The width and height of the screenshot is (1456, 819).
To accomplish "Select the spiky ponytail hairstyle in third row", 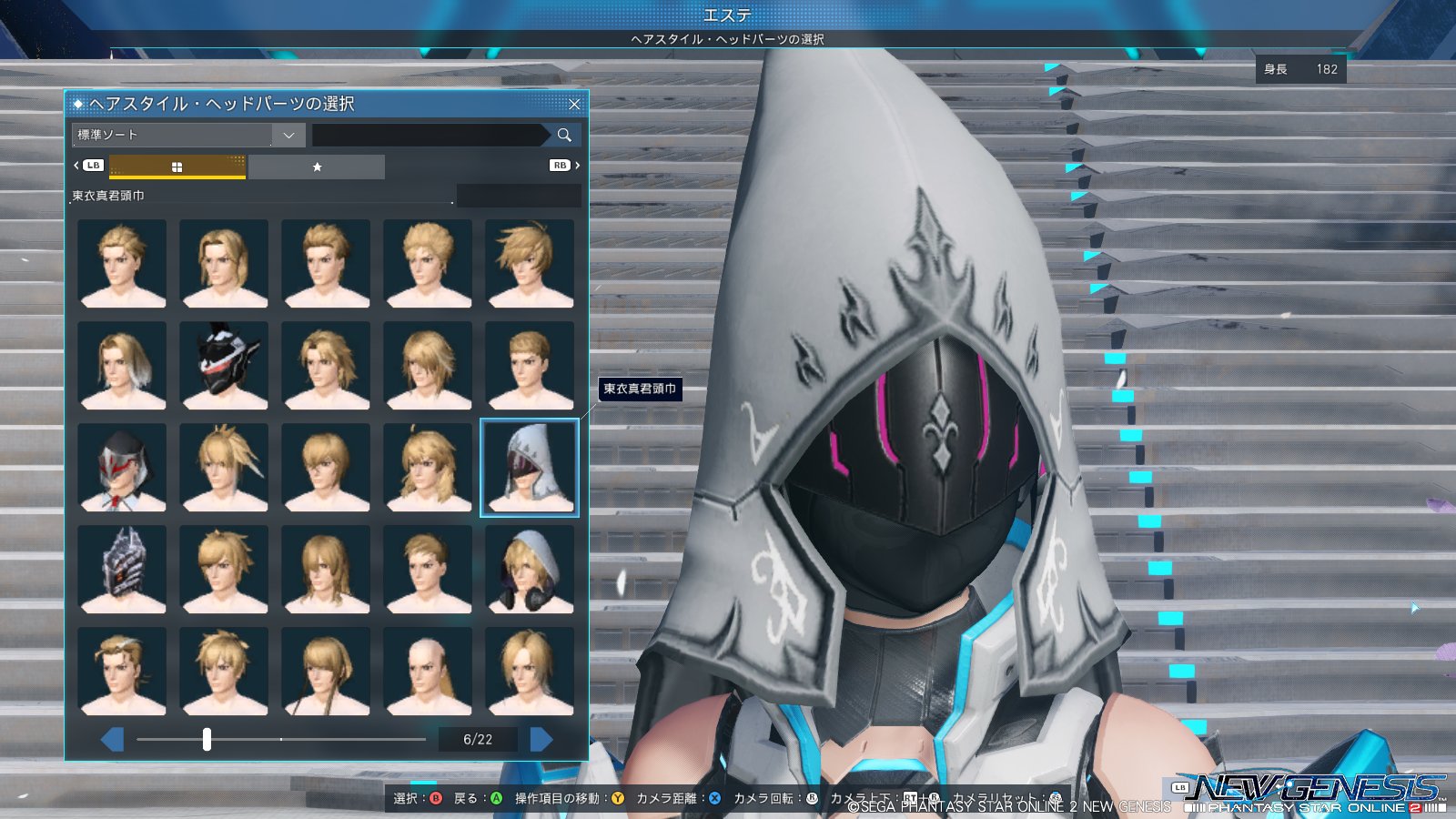I will tap(224, 467).
